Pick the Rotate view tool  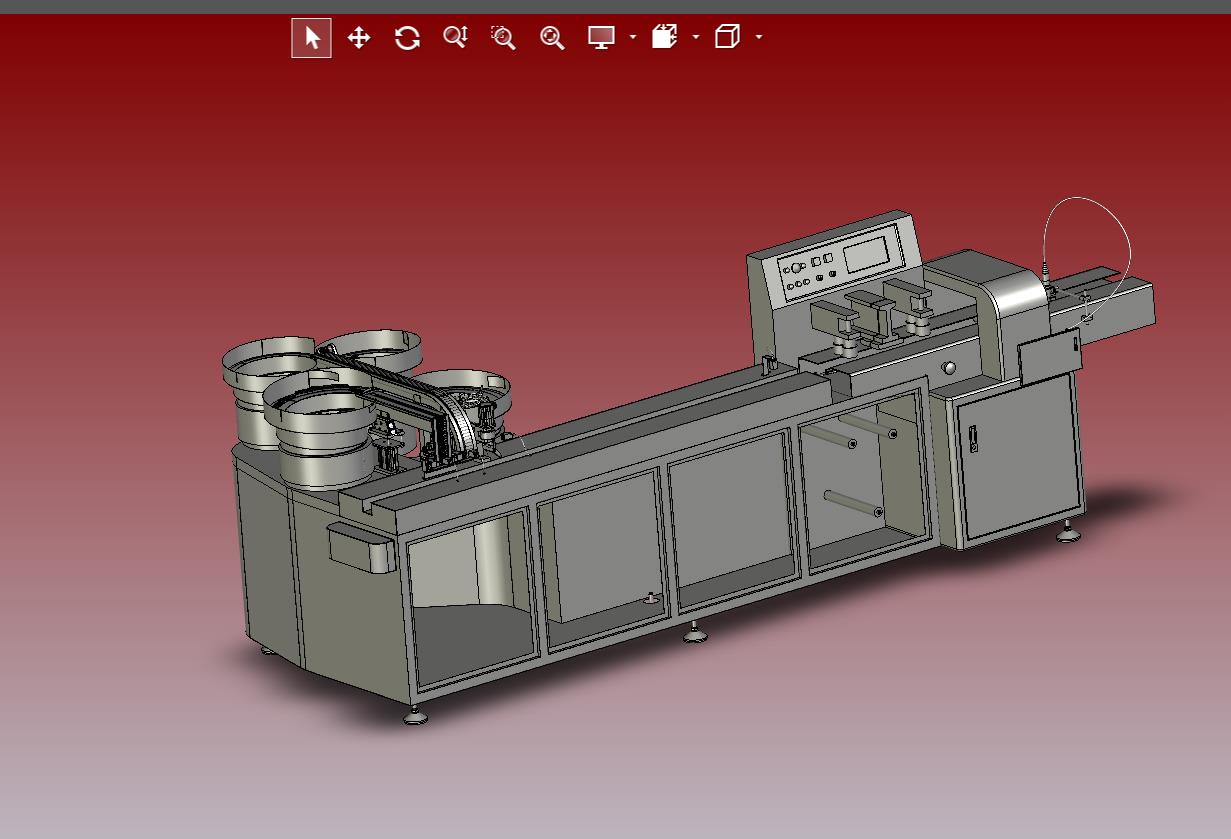tap(407, 38)
